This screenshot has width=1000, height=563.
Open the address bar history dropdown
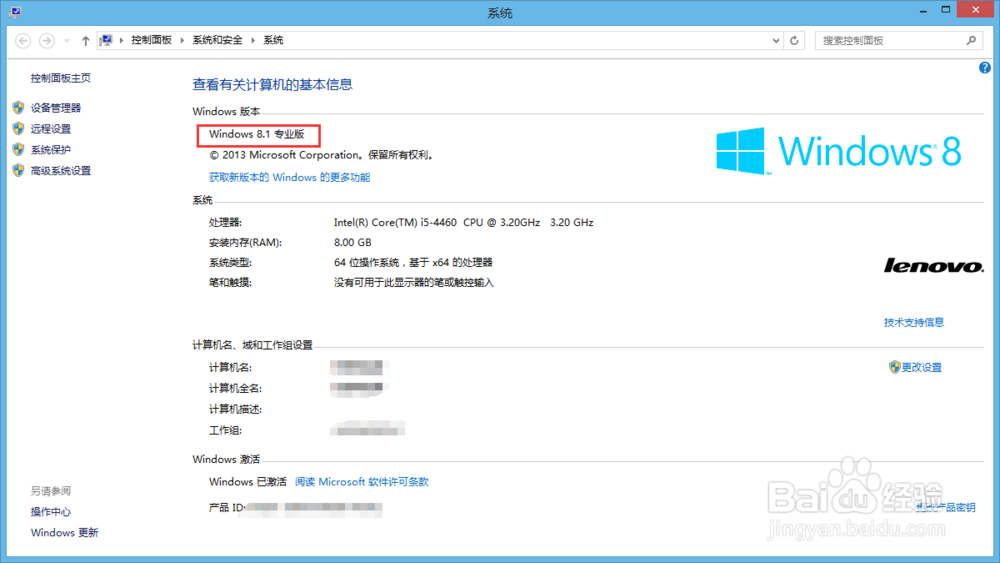[x=776, y=41]
